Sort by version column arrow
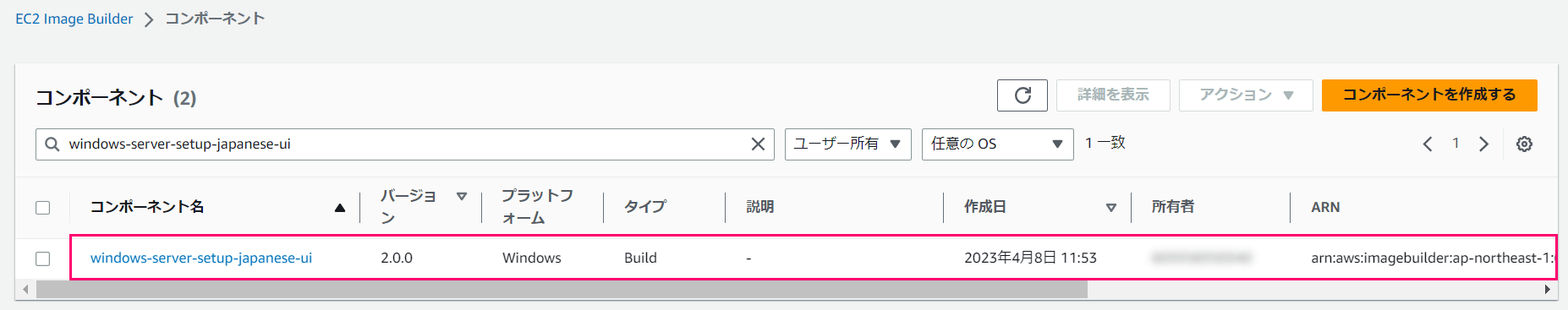1568x310 pixels. pos(462,196)
